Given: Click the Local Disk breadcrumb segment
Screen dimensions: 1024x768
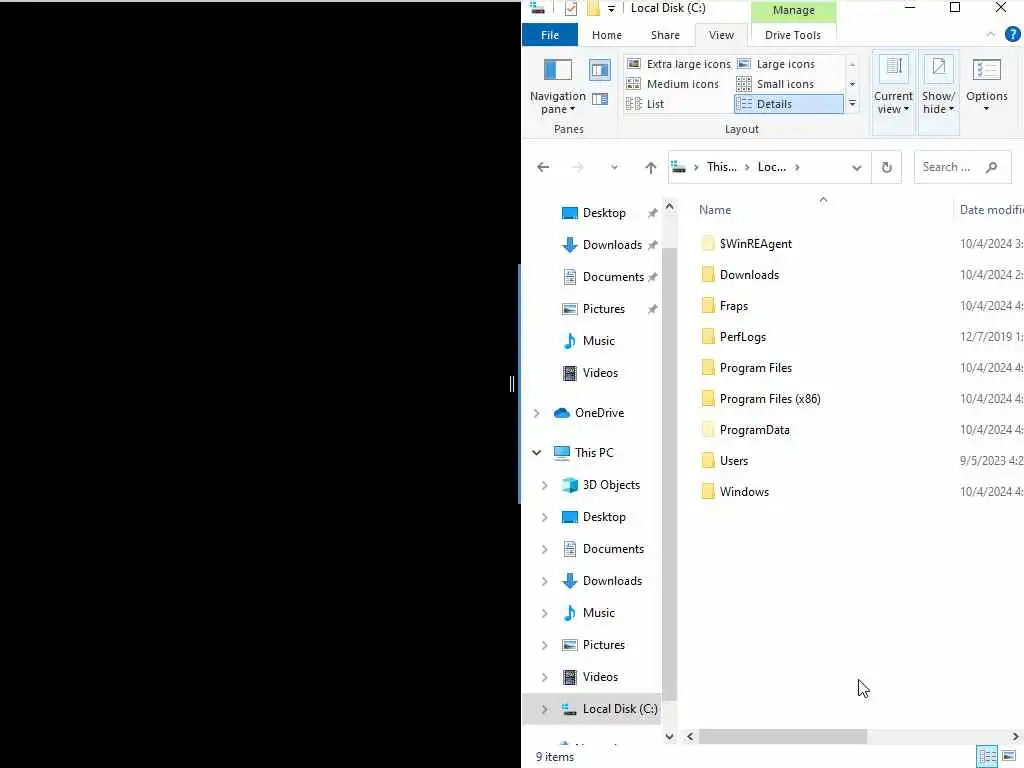Looking at the screenshot, I should 771,167.
